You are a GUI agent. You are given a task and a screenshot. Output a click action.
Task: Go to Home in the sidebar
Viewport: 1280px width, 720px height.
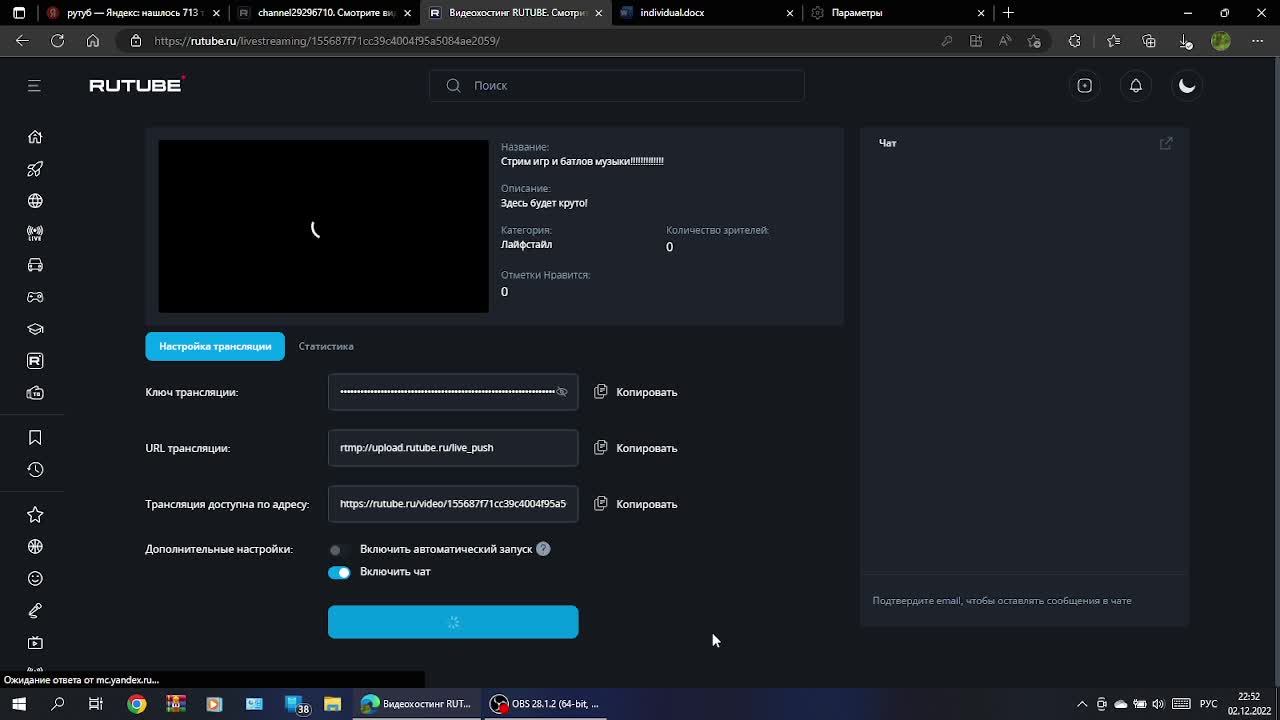coord(35,137)
